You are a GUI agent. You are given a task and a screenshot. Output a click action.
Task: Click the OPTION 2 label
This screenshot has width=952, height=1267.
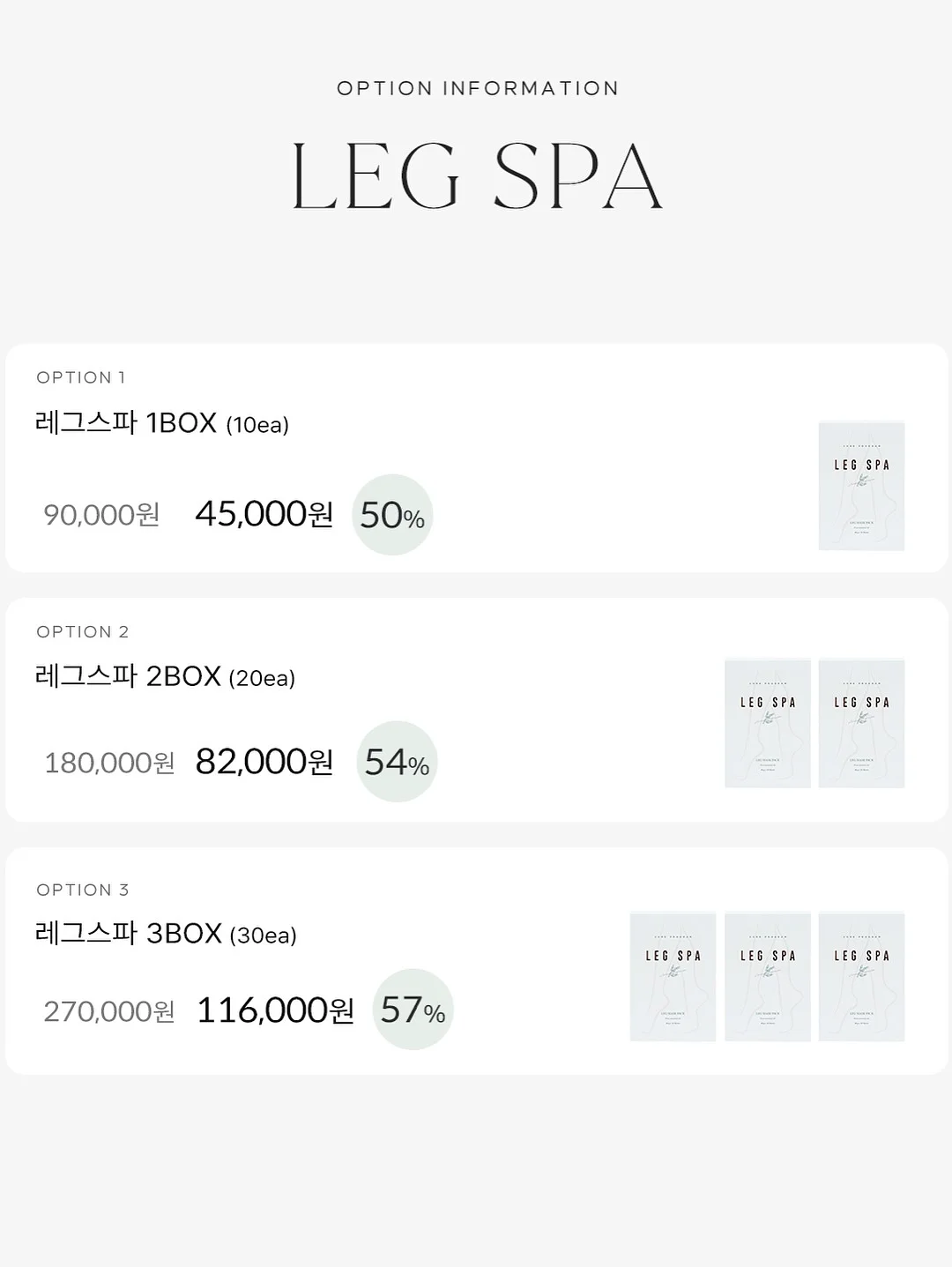tap(83, 632)
